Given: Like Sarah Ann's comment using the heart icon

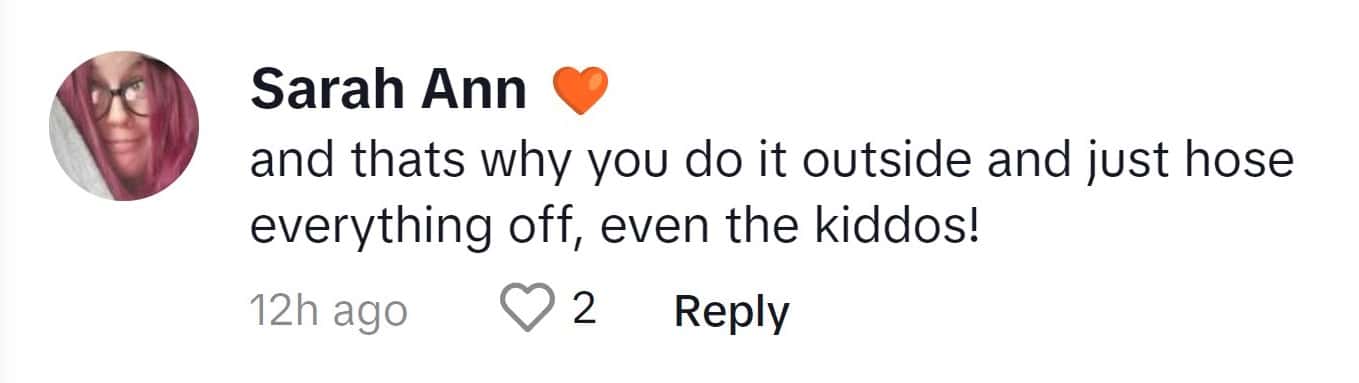Looking at the screenshot, I should [x=526, y=310].
